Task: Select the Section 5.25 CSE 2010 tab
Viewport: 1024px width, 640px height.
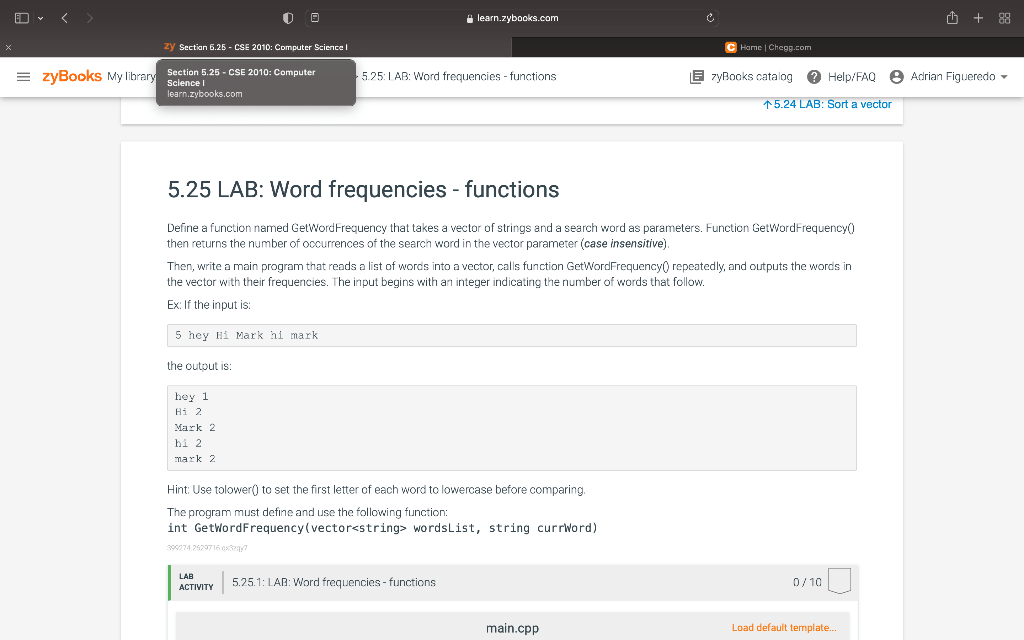Action: point(256,47)
